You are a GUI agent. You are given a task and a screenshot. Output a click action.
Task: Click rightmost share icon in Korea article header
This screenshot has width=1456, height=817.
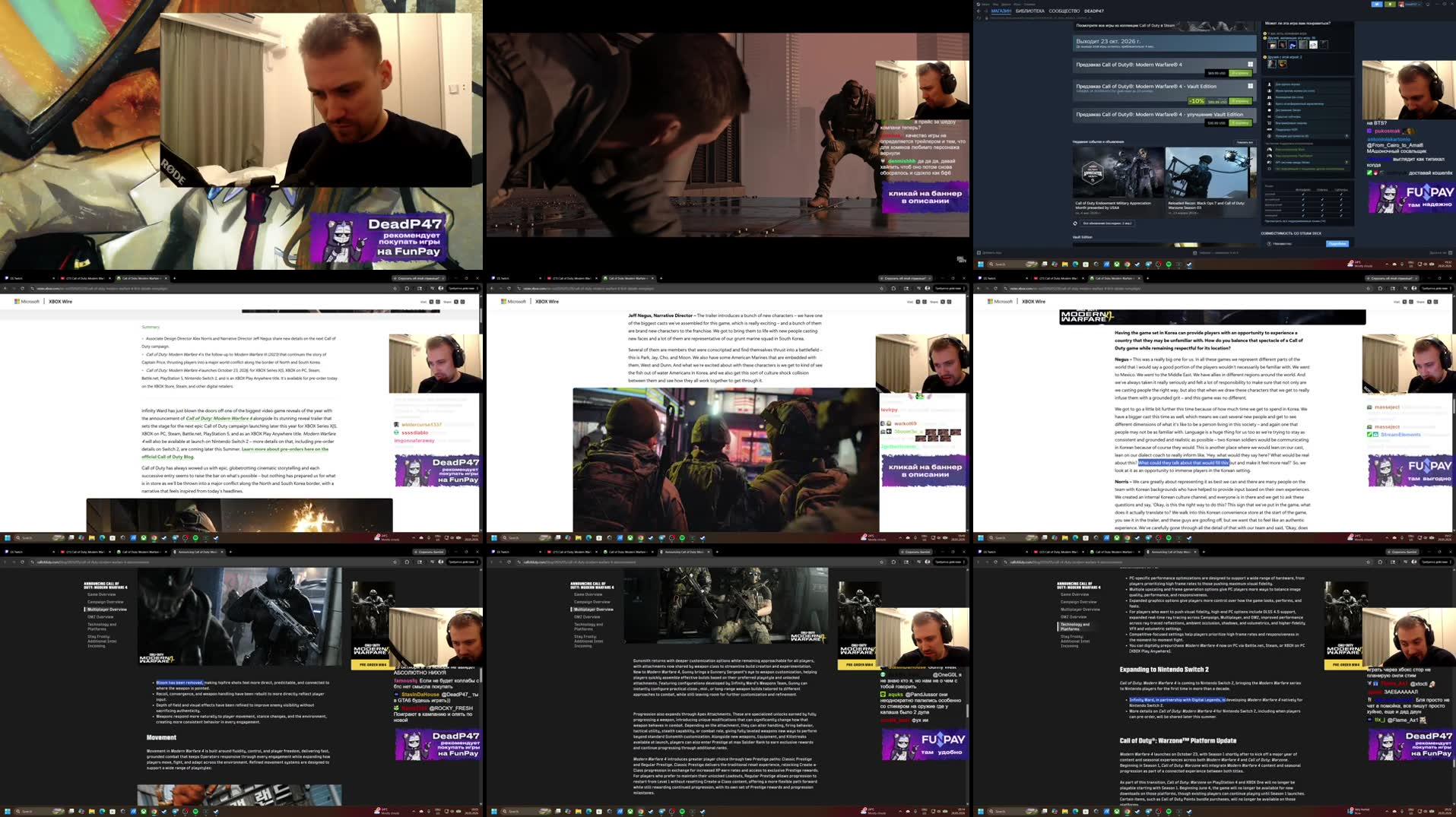[1437, 302]
